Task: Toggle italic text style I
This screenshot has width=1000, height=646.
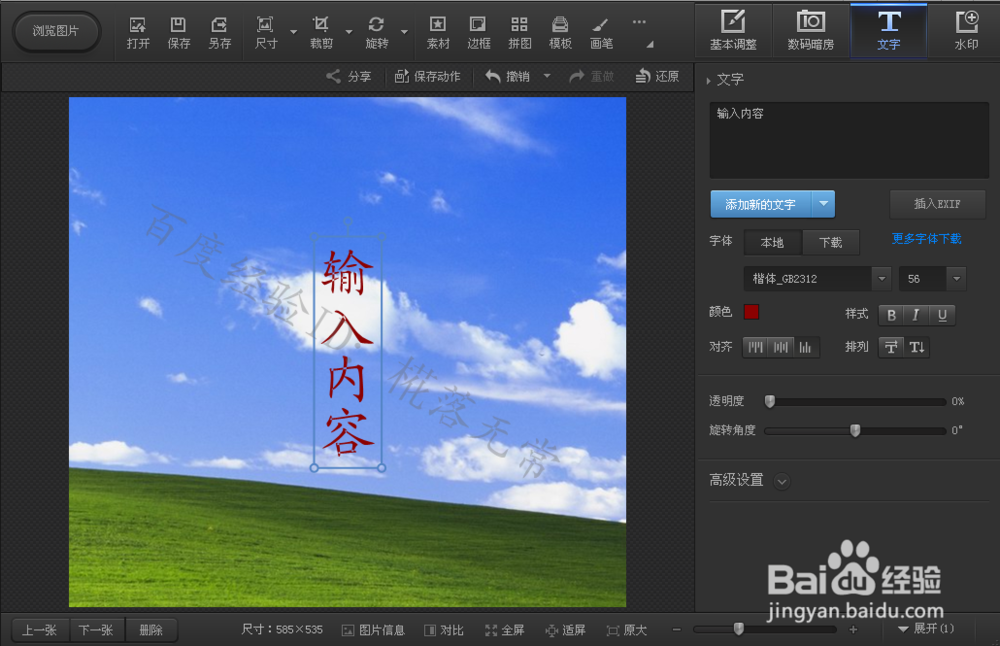Action: 916,315
